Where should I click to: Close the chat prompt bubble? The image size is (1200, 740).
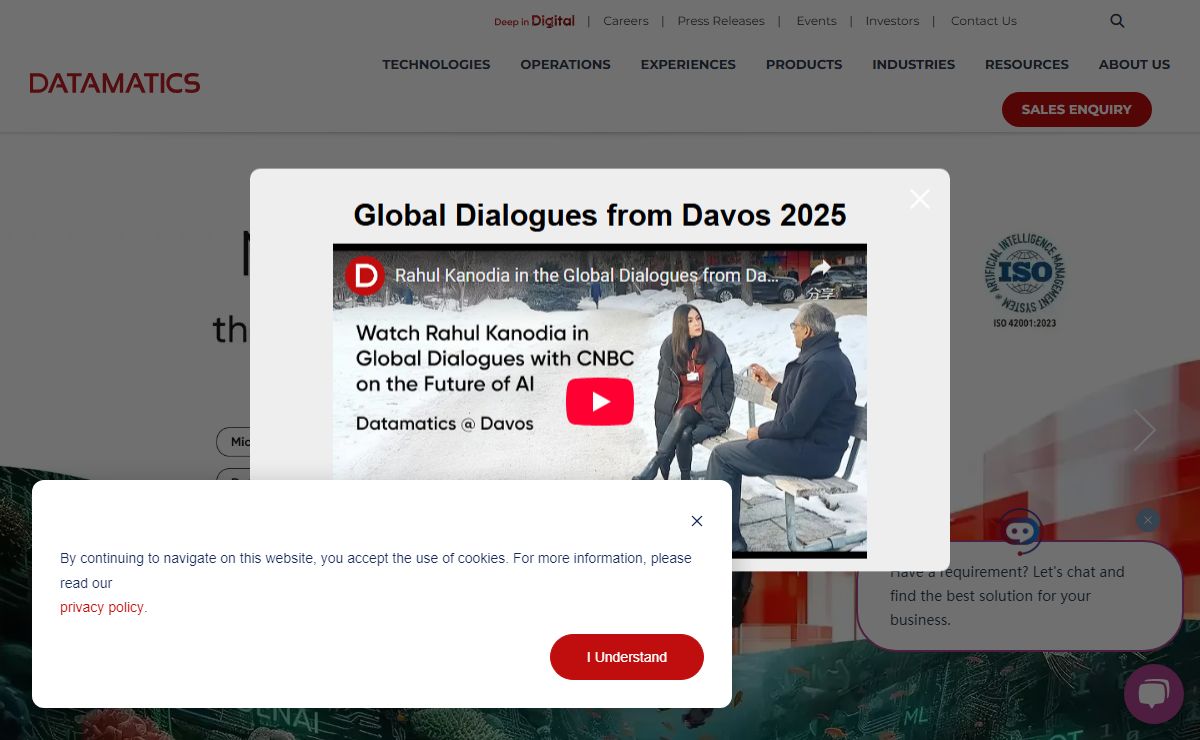coord(1148,520)
